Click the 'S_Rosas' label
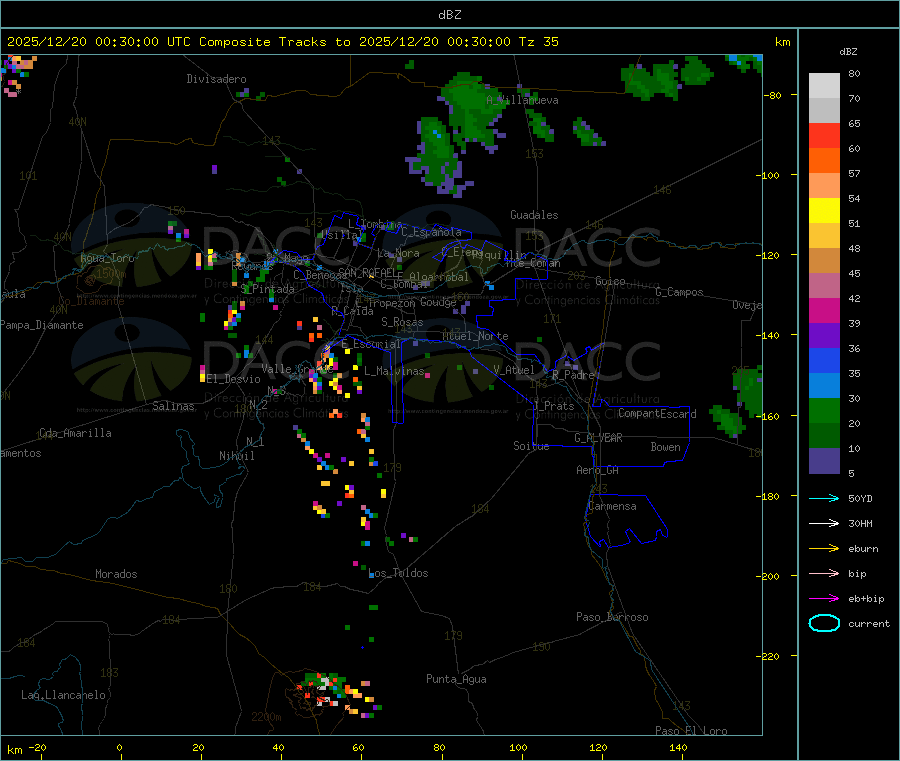Image resolution: width=900 pixels, height=761 pixels. point(402,322)
